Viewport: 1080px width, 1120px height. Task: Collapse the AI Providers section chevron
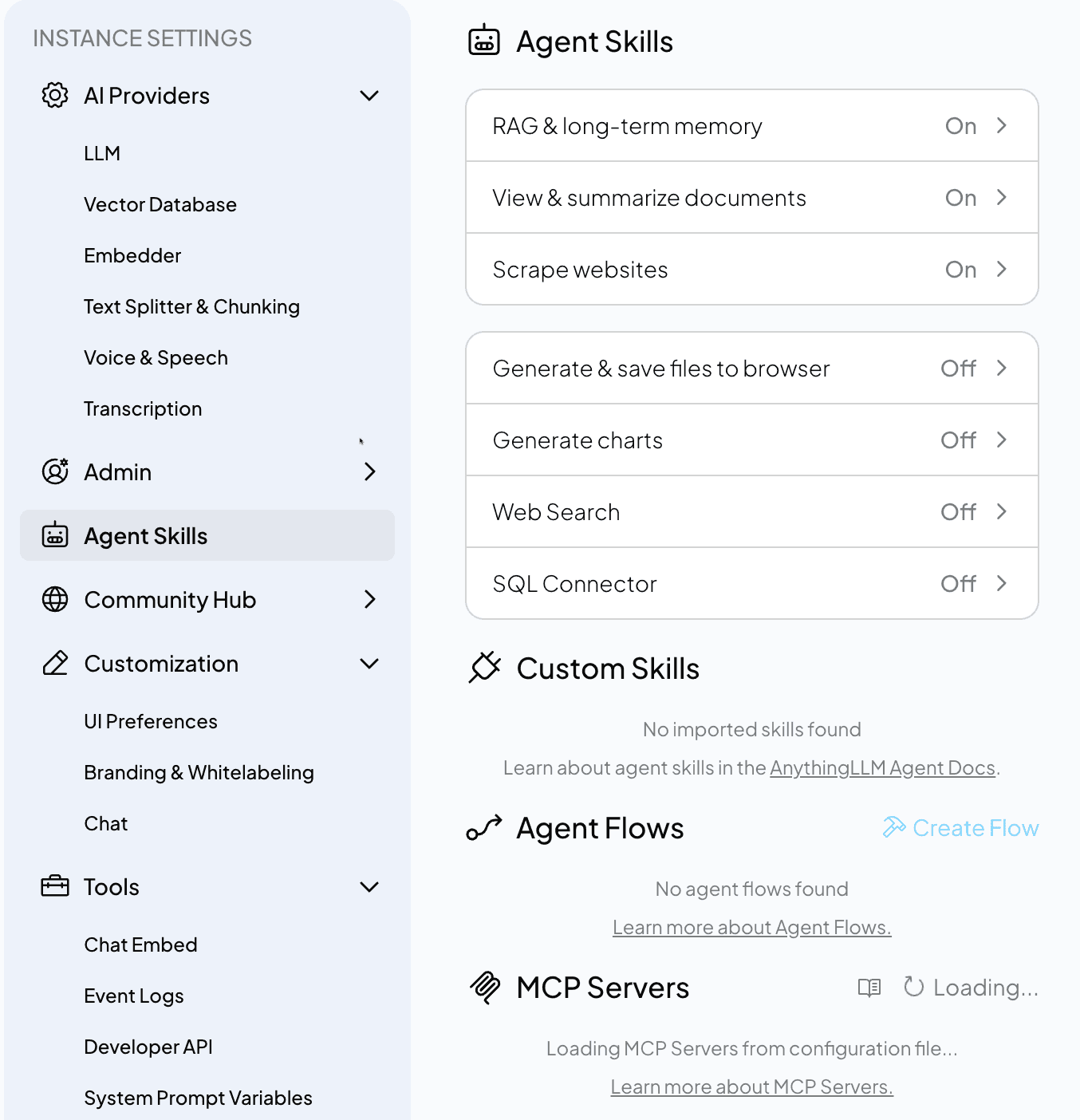[x=369, y=96]
